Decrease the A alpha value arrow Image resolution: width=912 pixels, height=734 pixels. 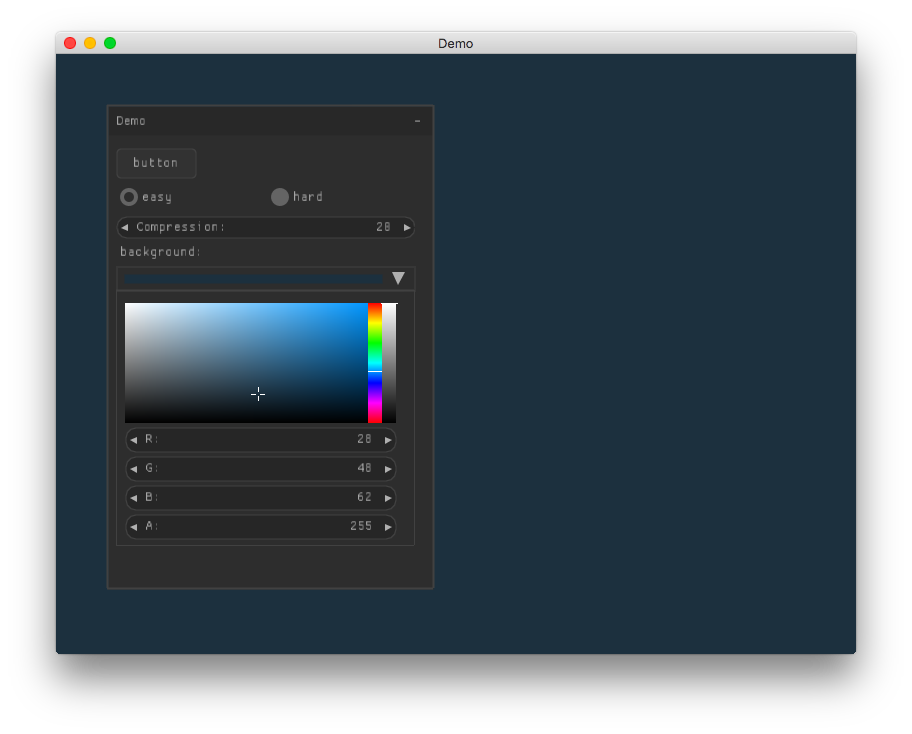[x=134, y=527]
